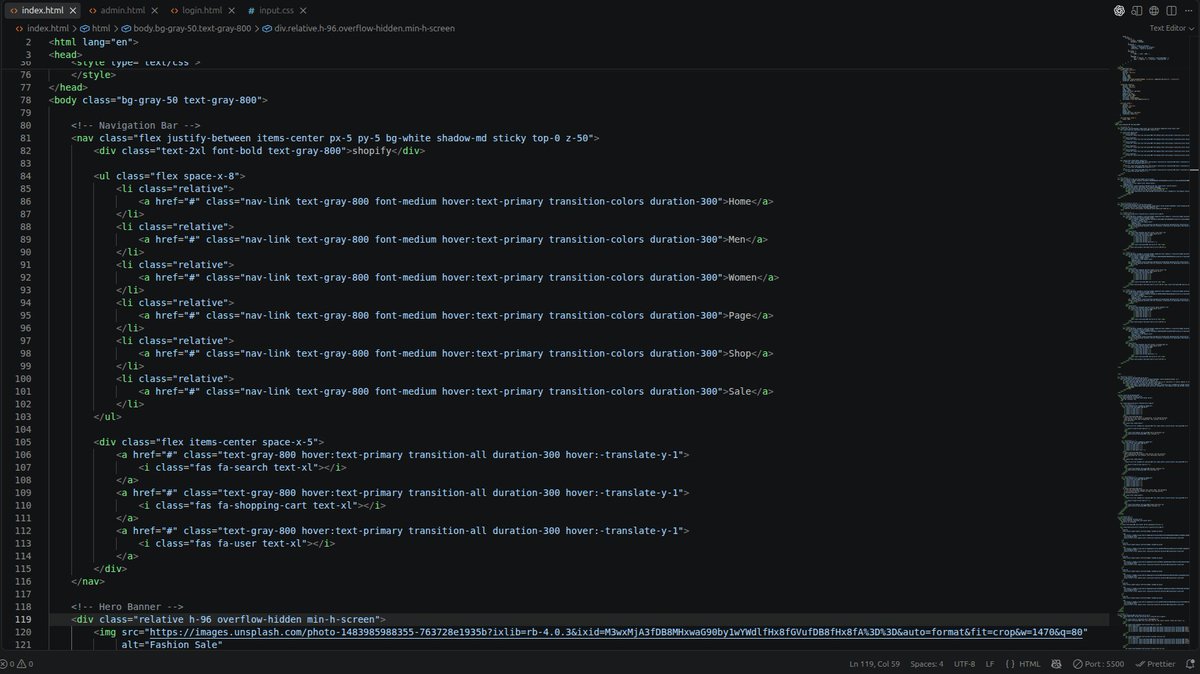Click Home link text on line 86
The image size is (1200, 674).
click(x=739, y=201)
